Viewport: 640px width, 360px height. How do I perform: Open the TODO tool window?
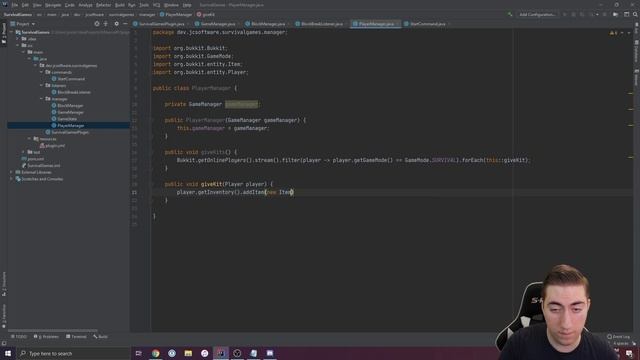click(19, 337)
